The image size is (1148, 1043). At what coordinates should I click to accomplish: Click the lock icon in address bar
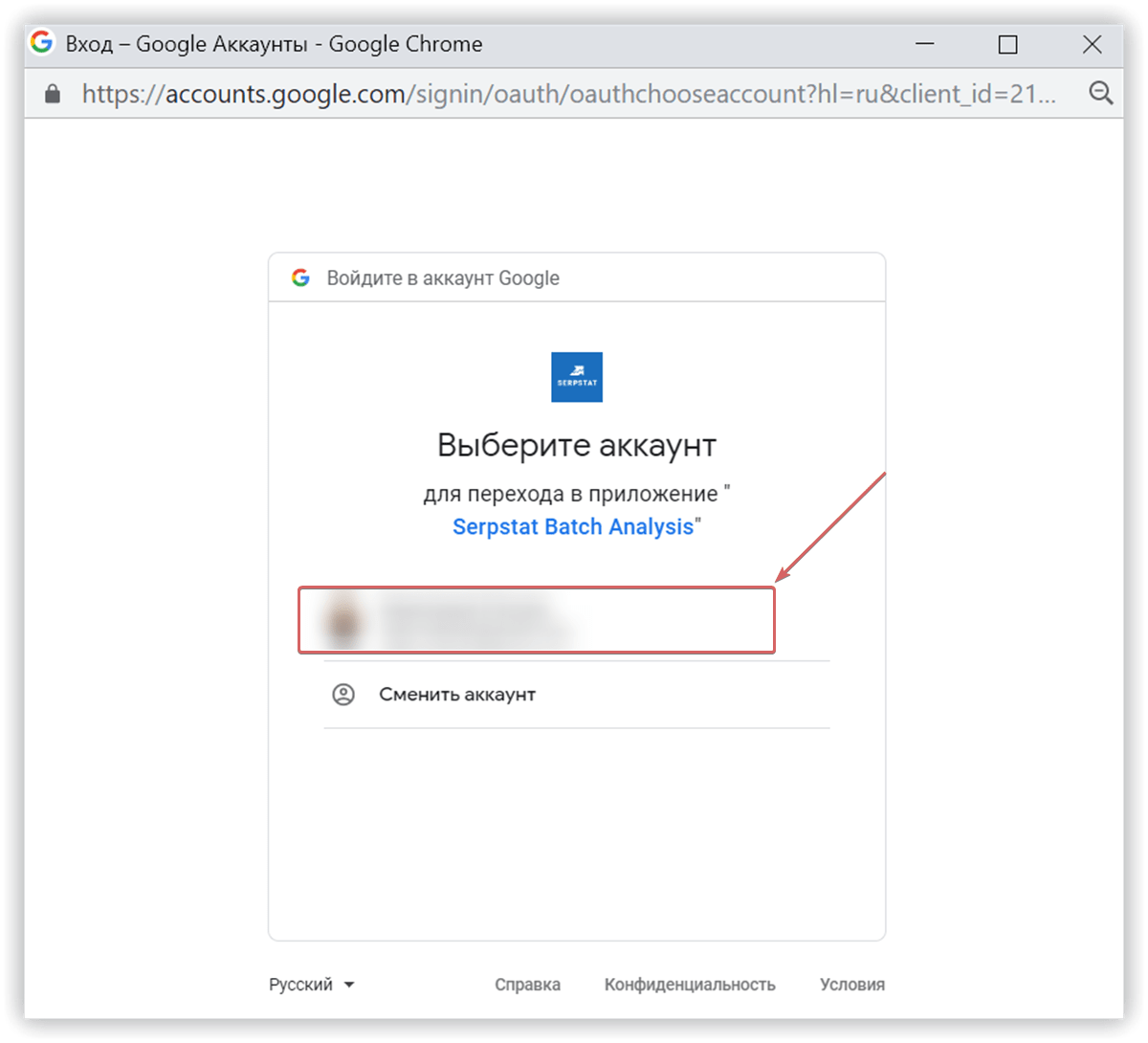(53, 94)
